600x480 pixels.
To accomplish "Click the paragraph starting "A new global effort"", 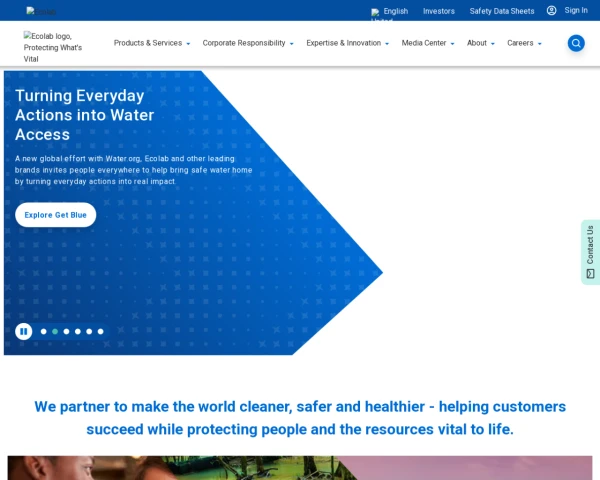I will coord(134,170).
